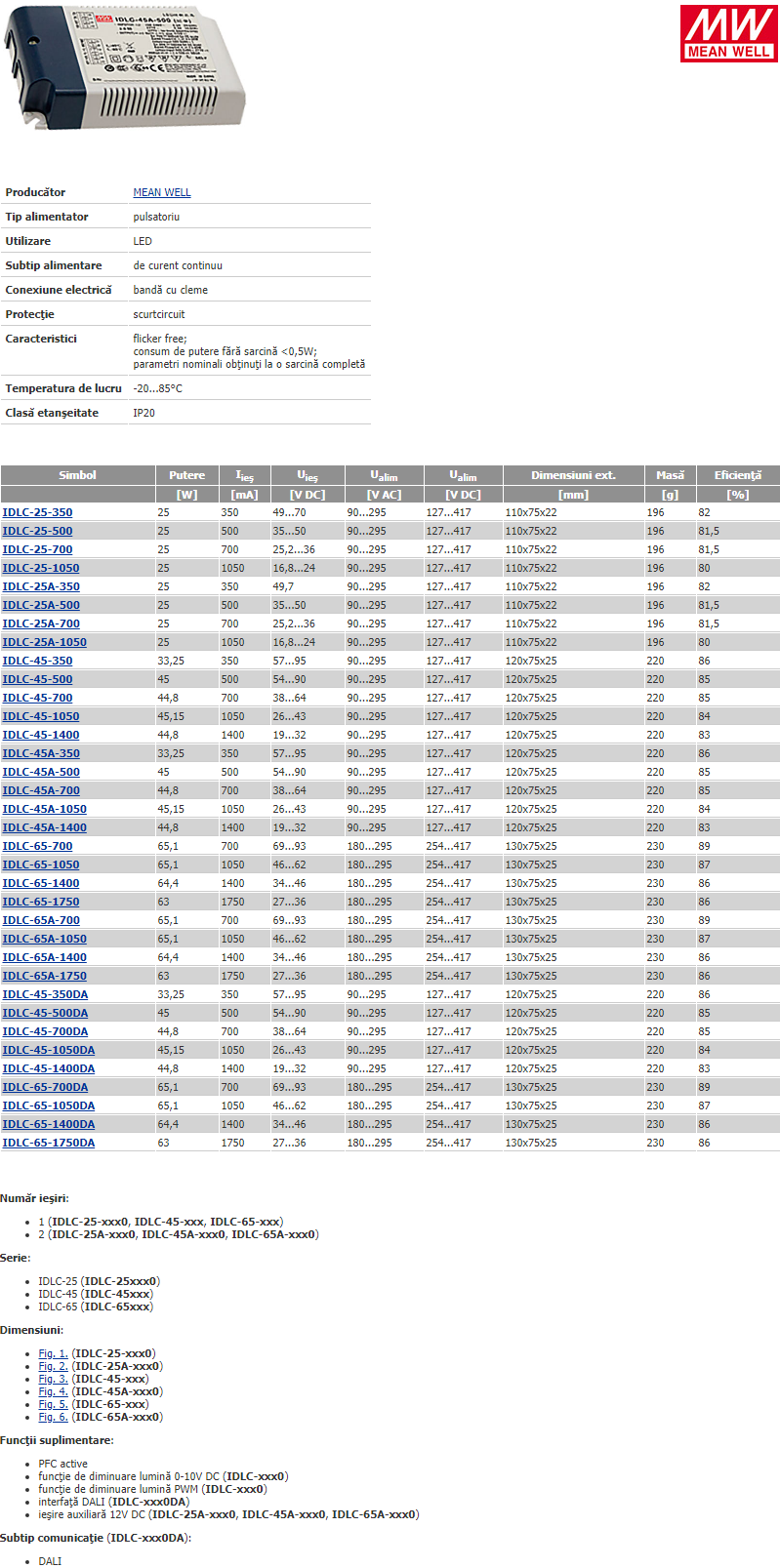Open the IDLC-65-700DA product link
Image resolution: width=780 pixels, height=1568 pixels.
pos(45,1087)
